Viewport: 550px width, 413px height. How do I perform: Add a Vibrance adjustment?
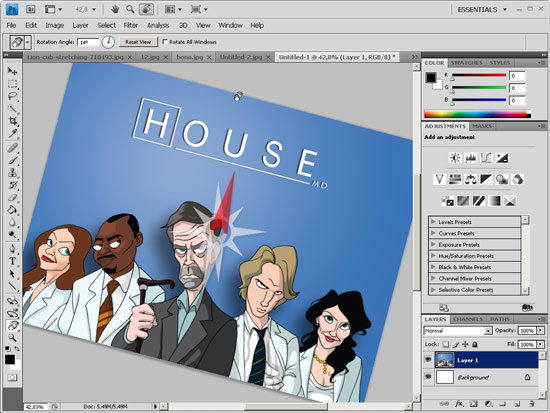[439, 180]
